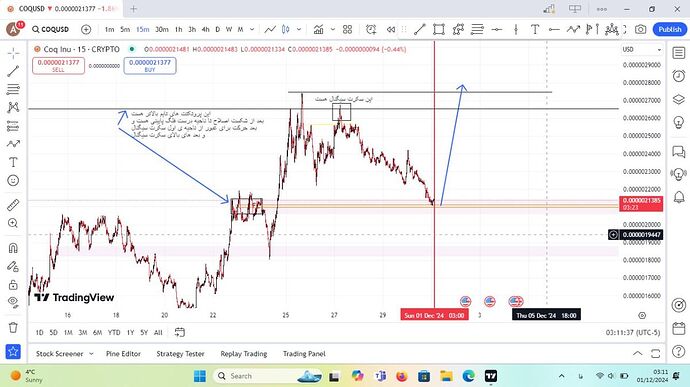The image size is (690, 387).
Task: Expand the Stock Screener dropdown arrow
Action: [x=92, y=354]
